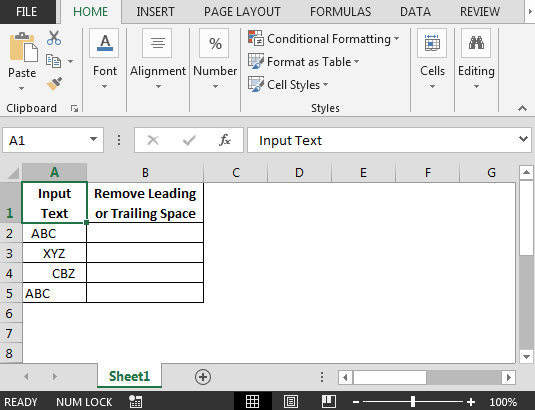This screenshot has width=535, height=410.
Task: Click the zoom slider handle
Action: click(x=413, y=402)
